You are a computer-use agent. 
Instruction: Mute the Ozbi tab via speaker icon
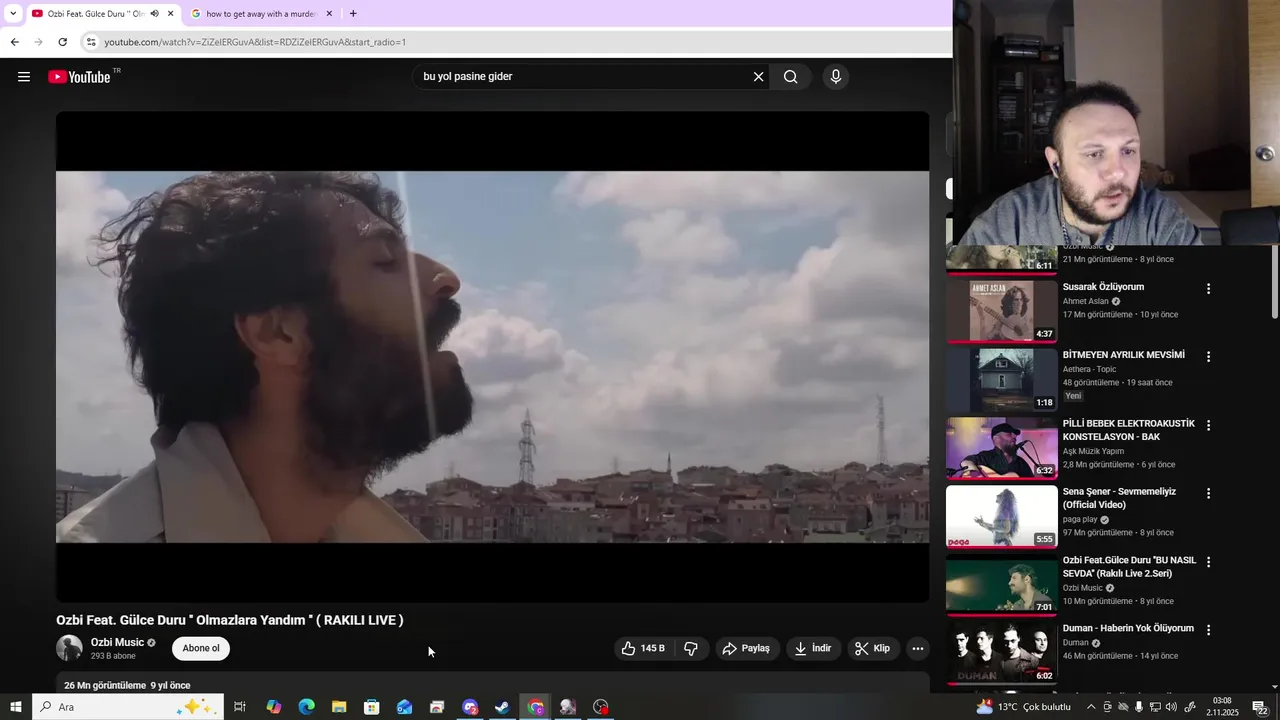[x=154, y=14]
